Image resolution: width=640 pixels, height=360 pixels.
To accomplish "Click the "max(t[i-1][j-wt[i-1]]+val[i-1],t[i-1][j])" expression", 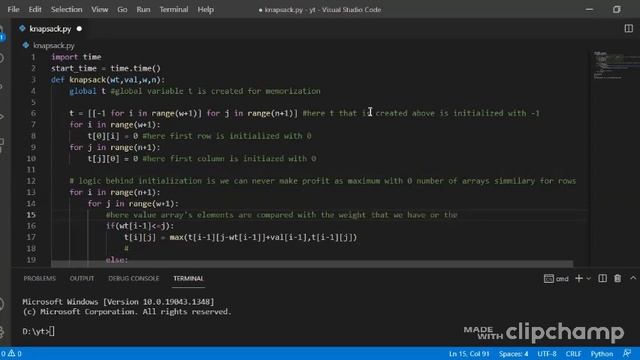I will pos(263,237).
